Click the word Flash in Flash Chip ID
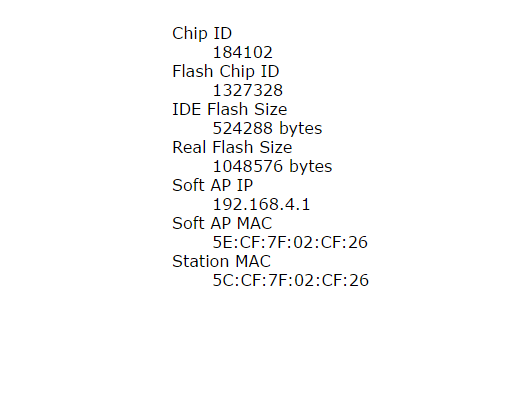526x403 pixels. point(193,71)
